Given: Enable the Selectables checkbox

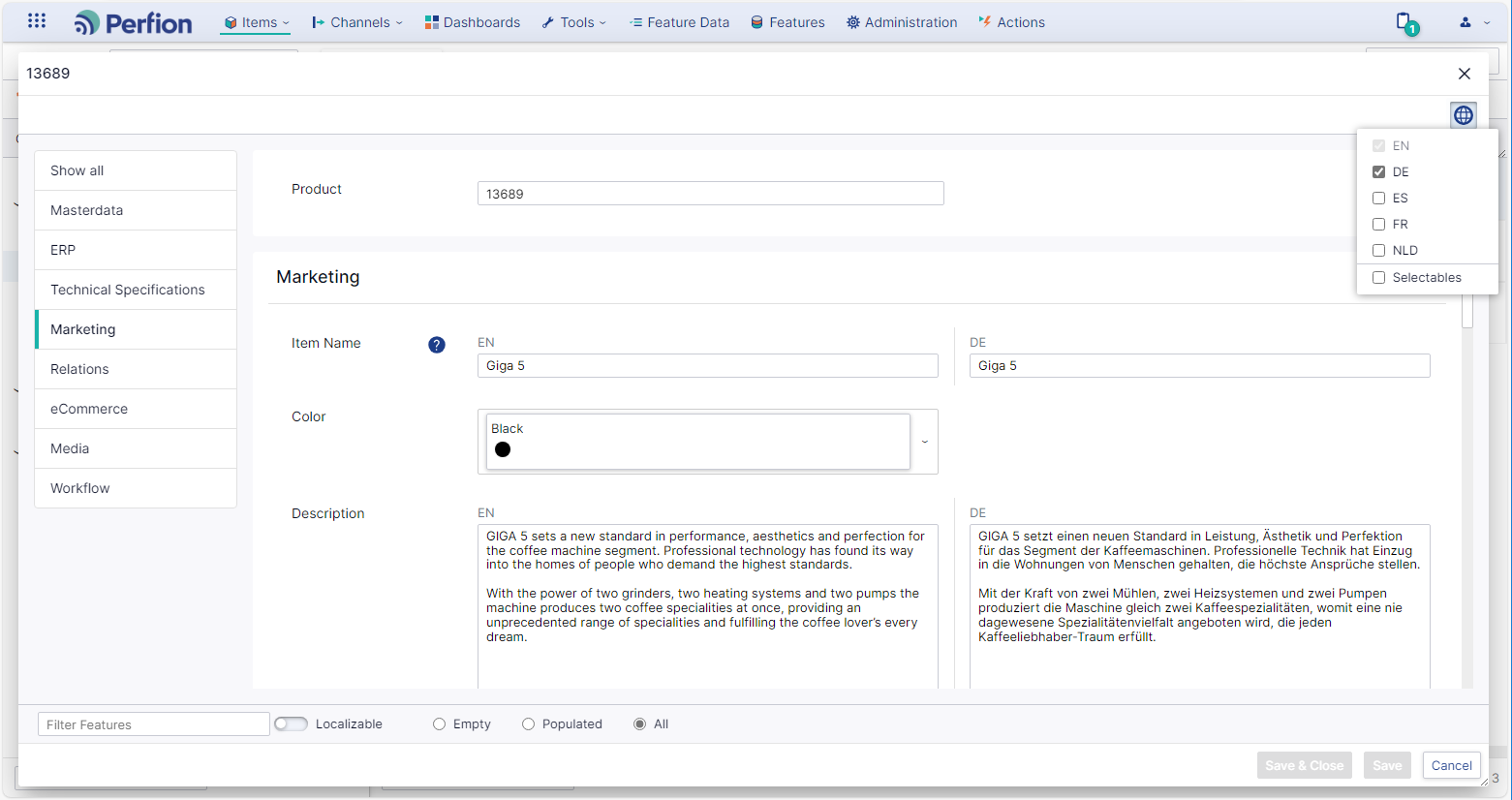Looking at the screenshot, I should pos(1378,277).
